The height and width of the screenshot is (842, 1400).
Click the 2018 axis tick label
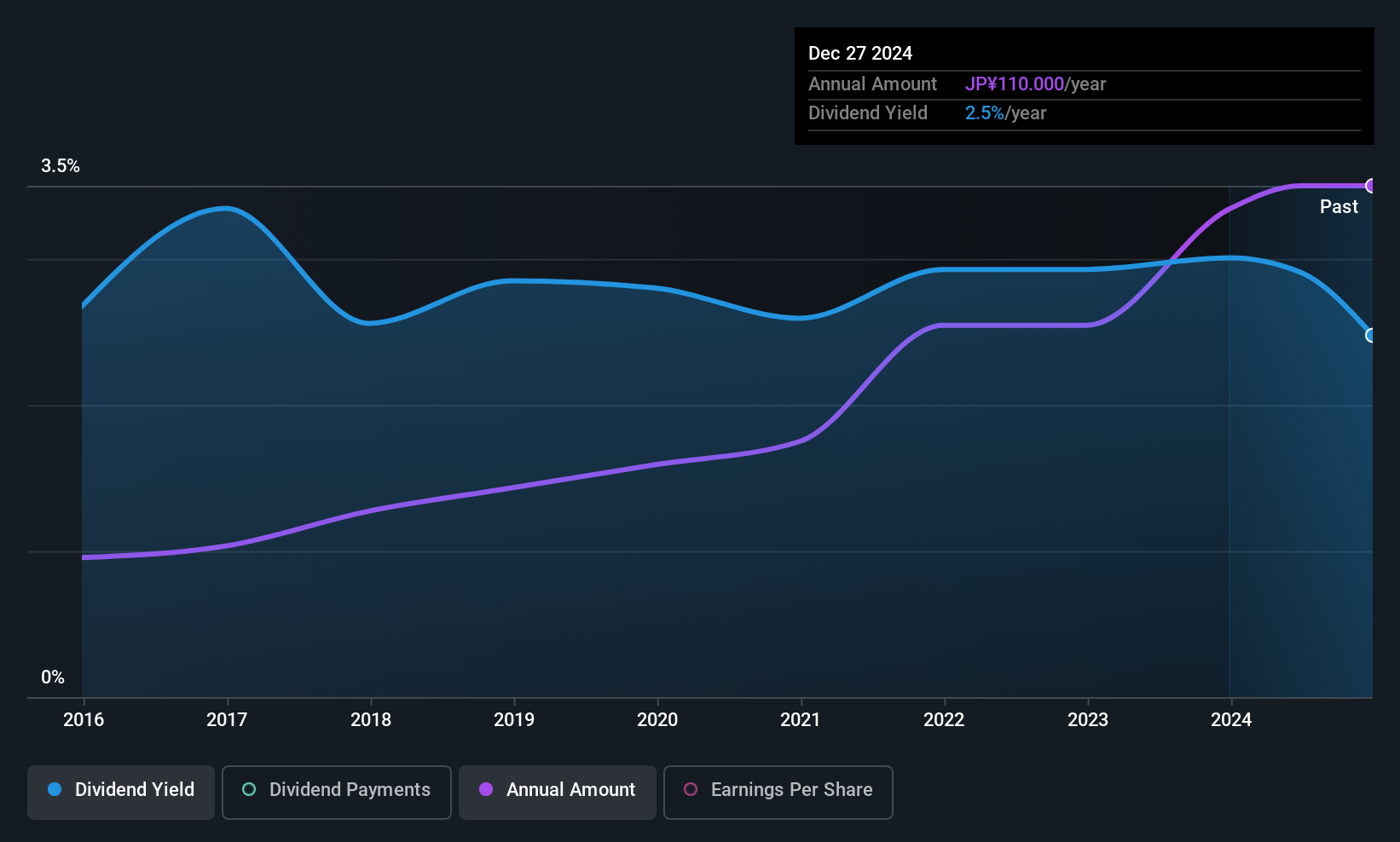371,720
